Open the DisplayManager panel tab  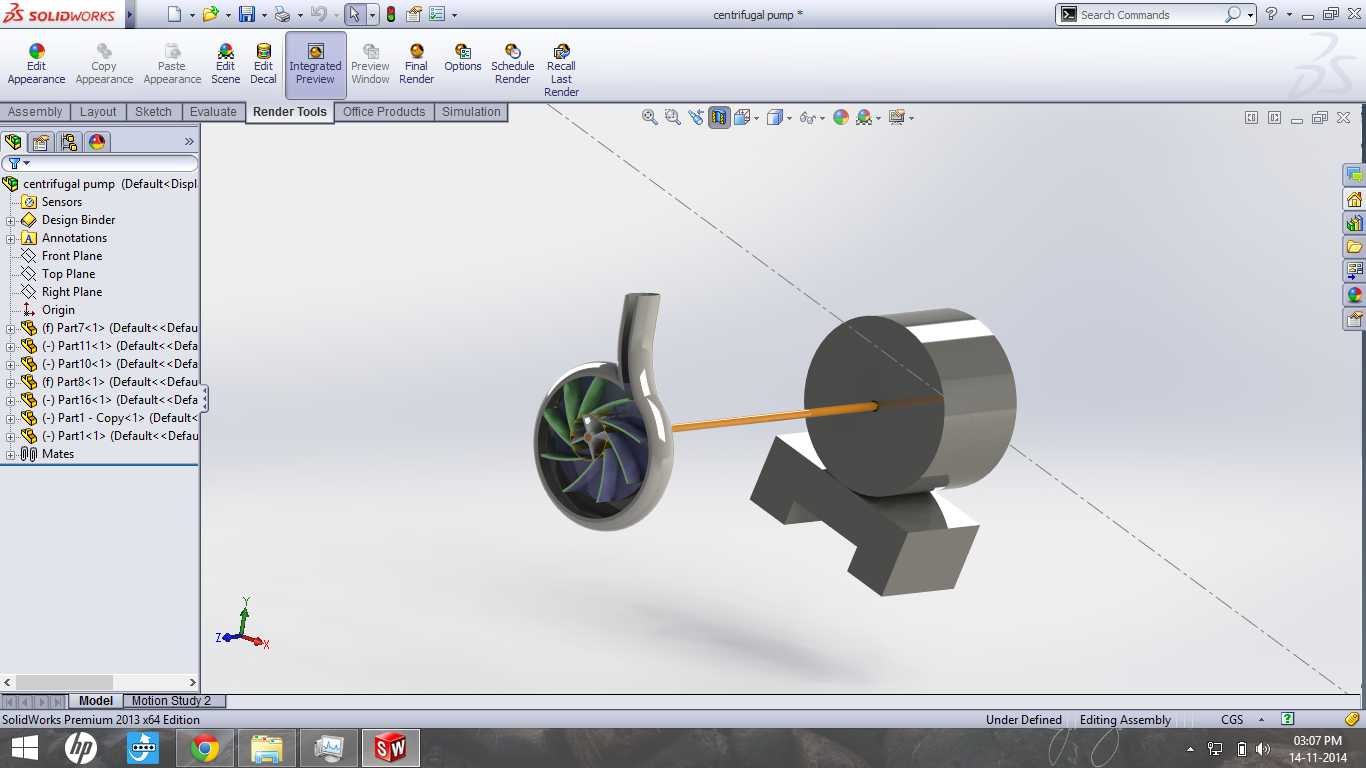97,142
